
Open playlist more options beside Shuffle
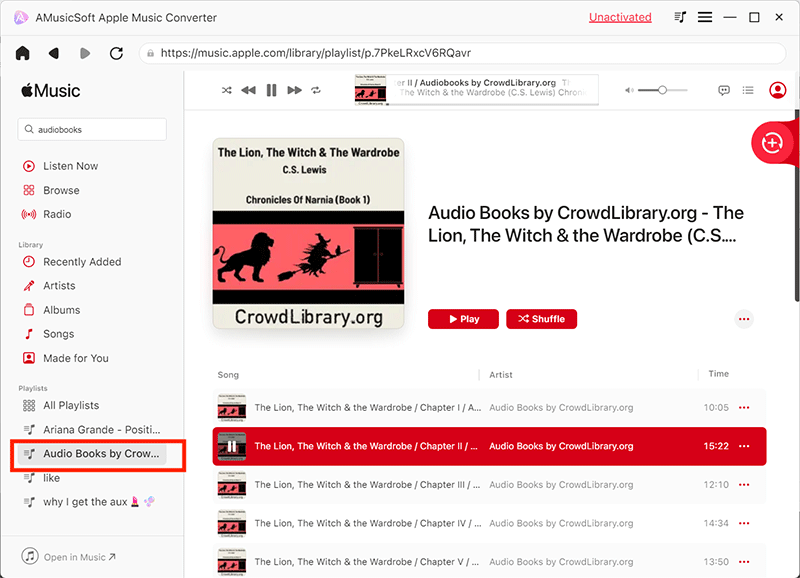(x=744, y=319)
